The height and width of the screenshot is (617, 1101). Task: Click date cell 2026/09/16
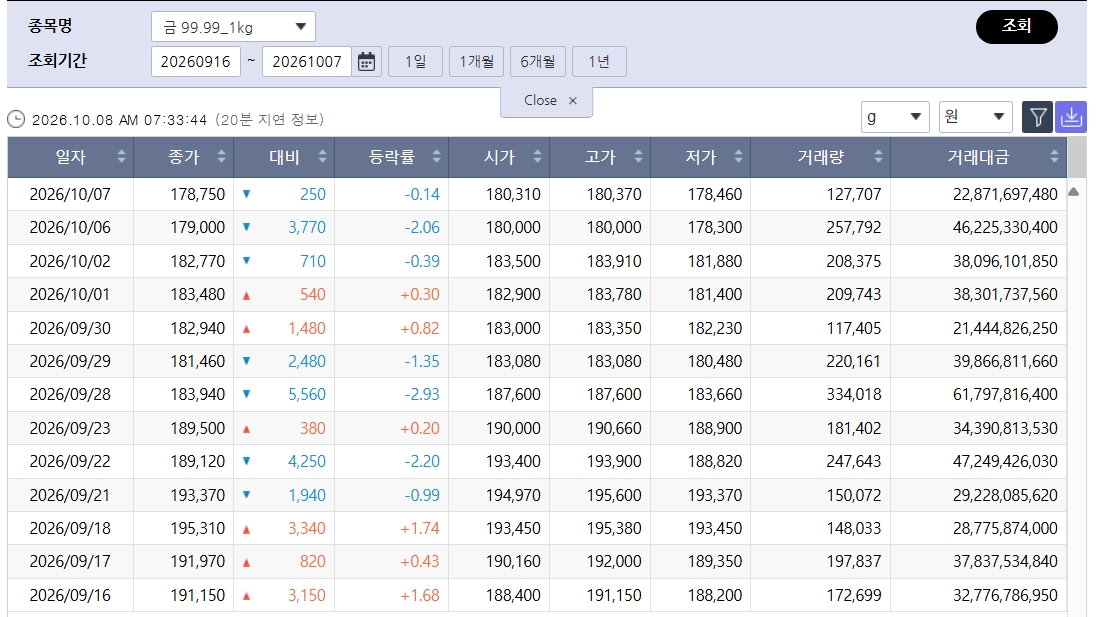(x=70, y=595)
